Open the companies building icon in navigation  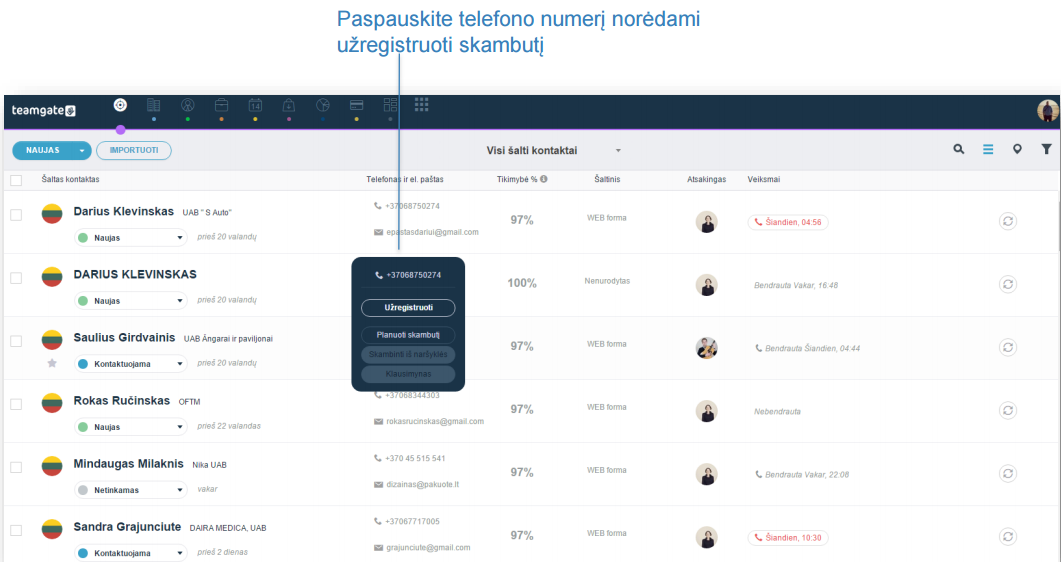pos(154,105)
